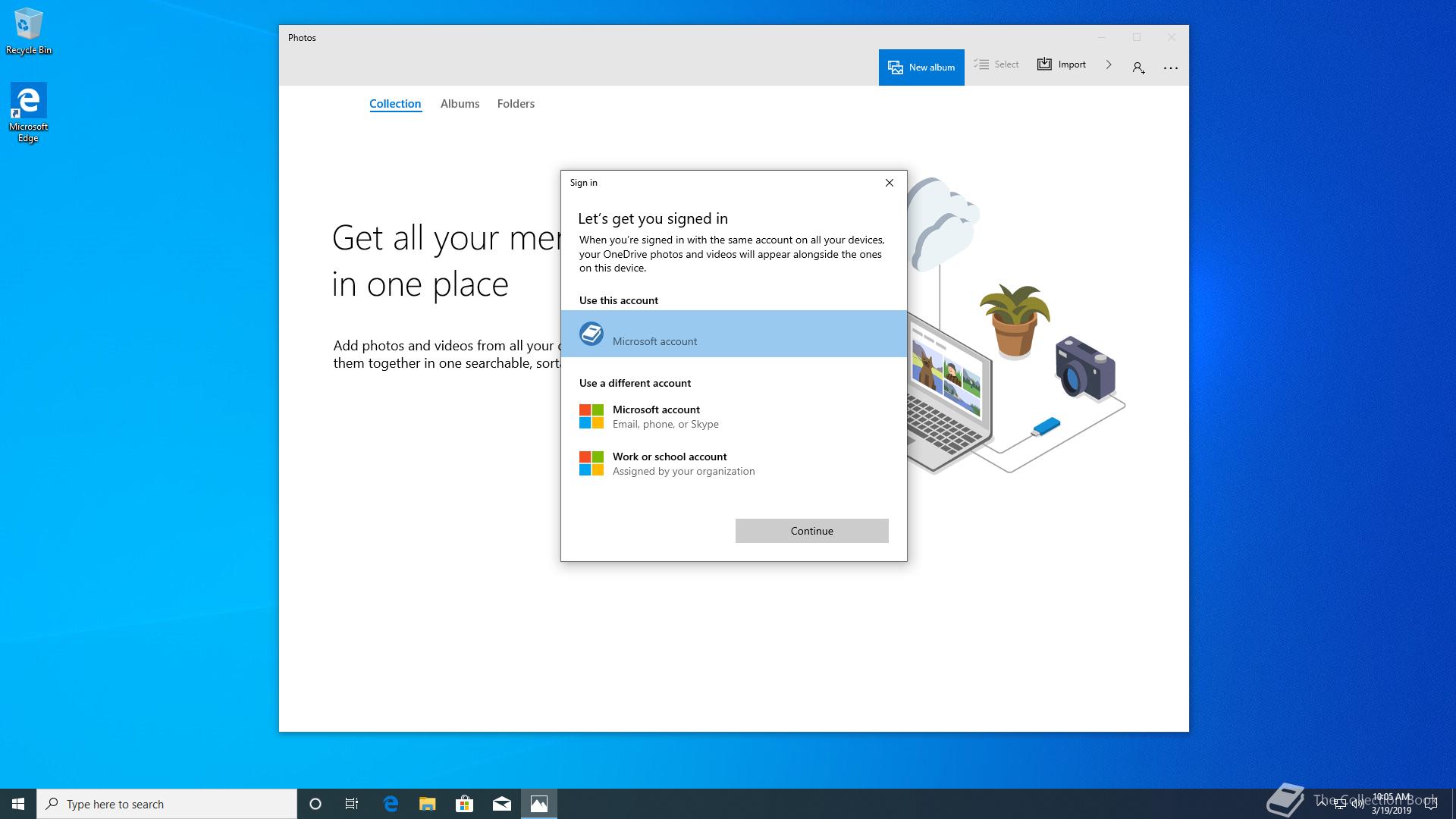This screenshot has width=1456, height=819.
Task: Open the Collection tab
Action: [x=395, y=104]
